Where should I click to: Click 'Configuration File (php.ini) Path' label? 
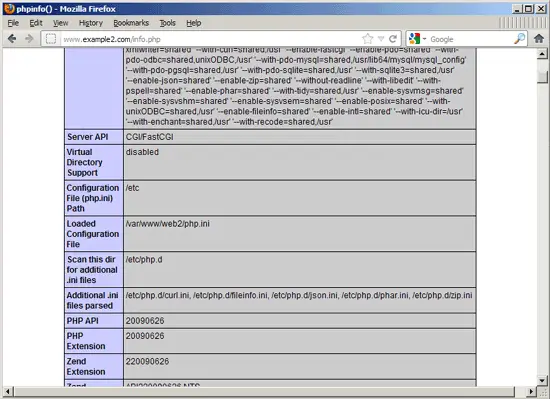pyautogui.click(x=94, y=198)
